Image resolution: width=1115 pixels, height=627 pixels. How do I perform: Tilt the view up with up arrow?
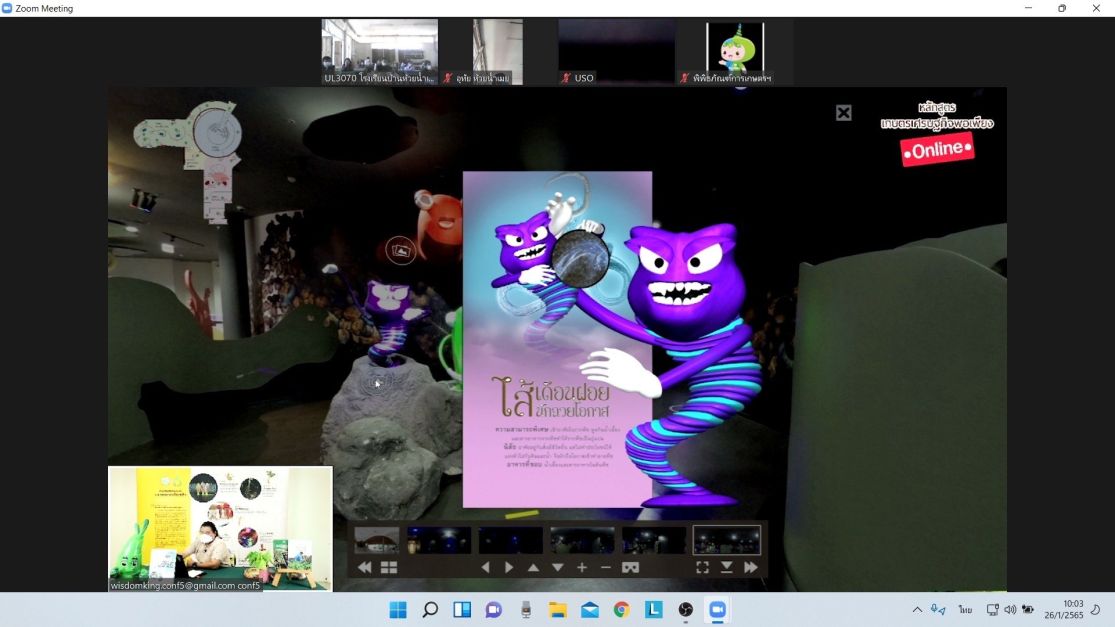[x=533, y=567]
